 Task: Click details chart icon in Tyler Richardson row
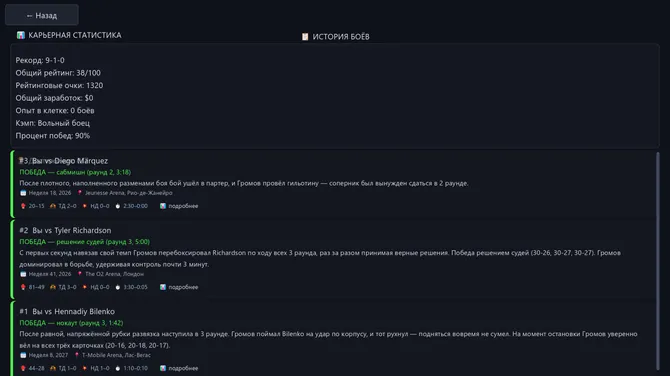click(x=163, y=287)
